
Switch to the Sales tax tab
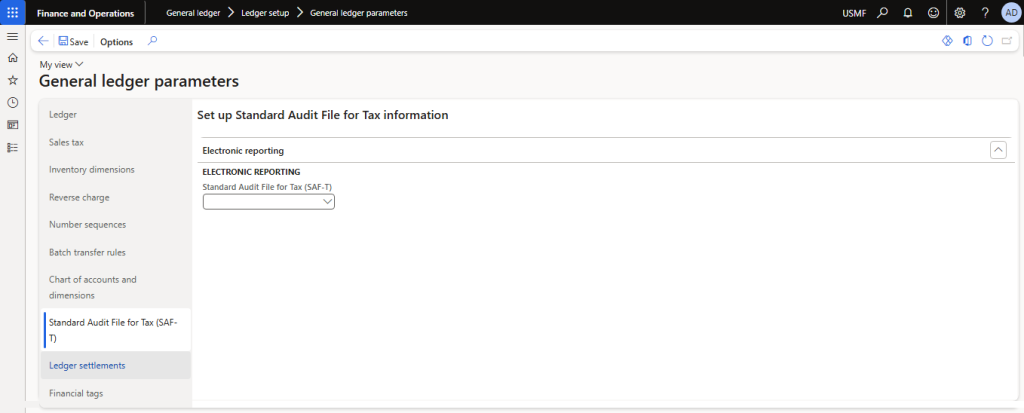coord(66,142)
